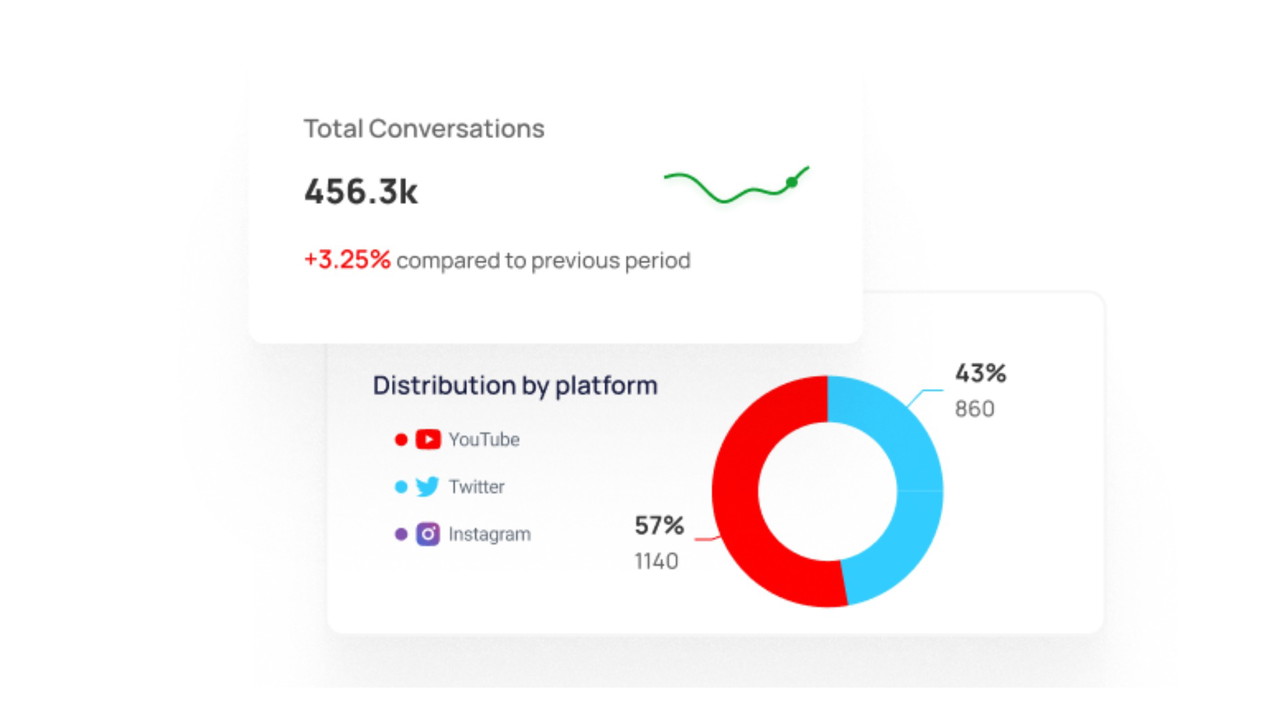The image size is (1280, 720).
Task: Click the Total Conversations card title
Action: click(424, 129)
